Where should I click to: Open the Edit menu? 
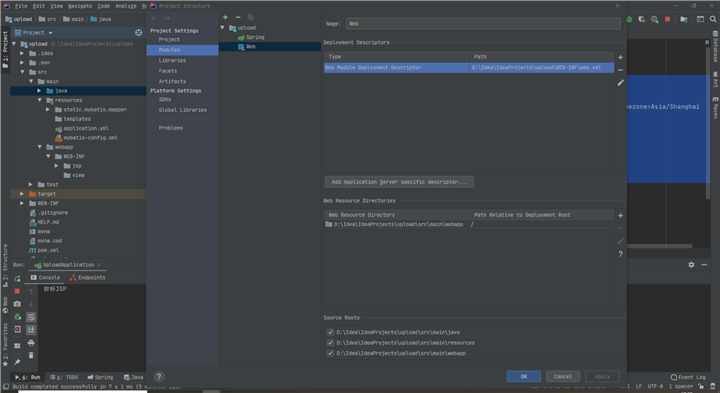(x=39, y=6)
